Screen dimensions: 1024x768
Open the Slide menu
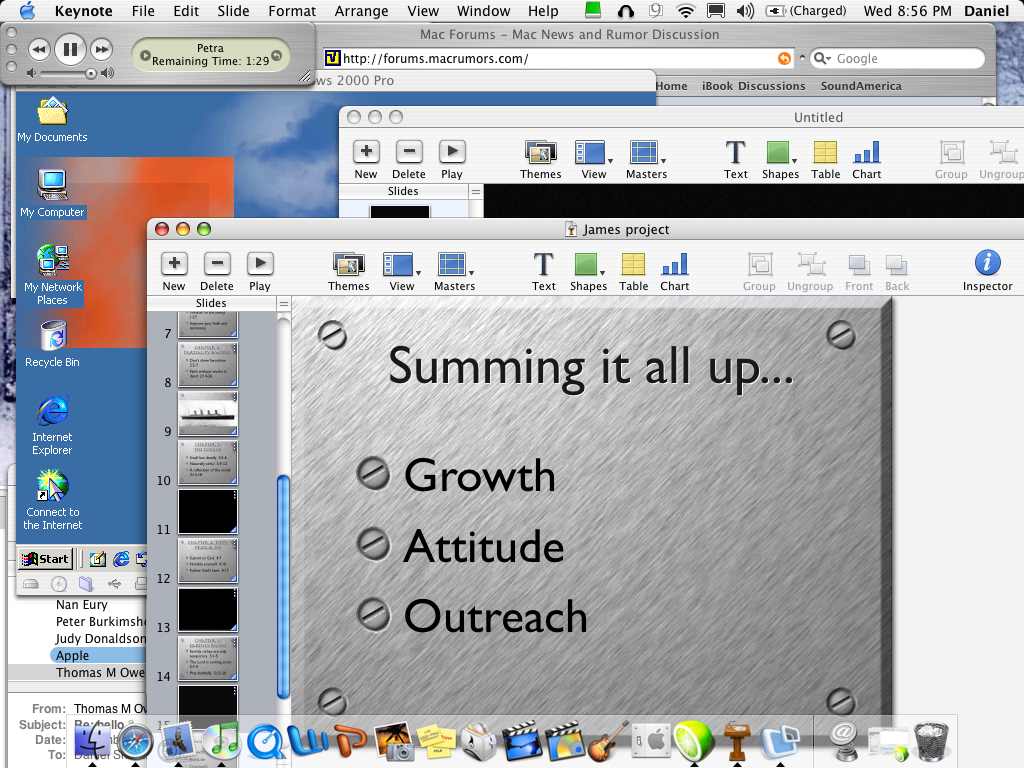click(x=233, y=11)
